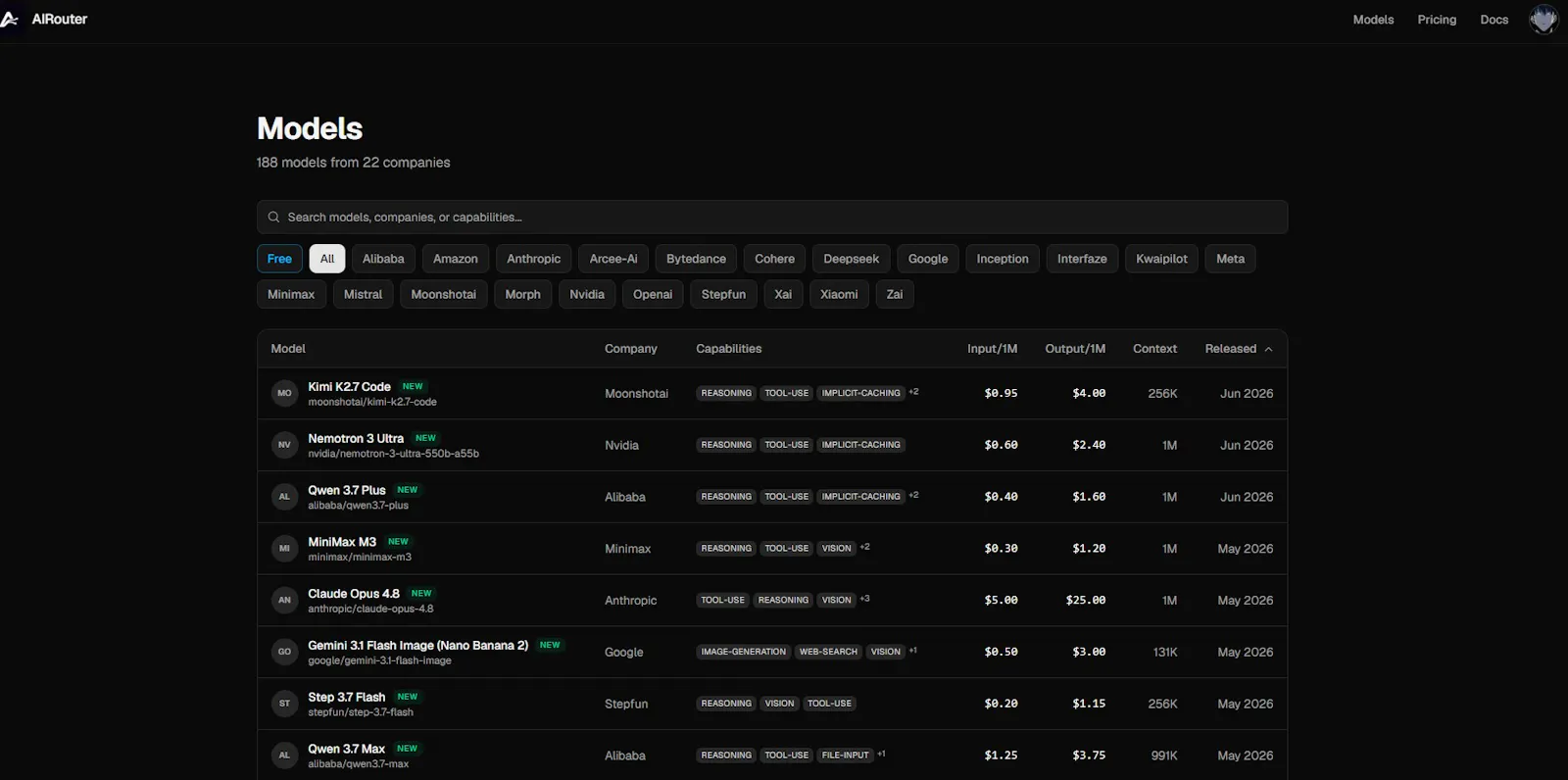Filter models by Meta

(x=1230, y=259)
